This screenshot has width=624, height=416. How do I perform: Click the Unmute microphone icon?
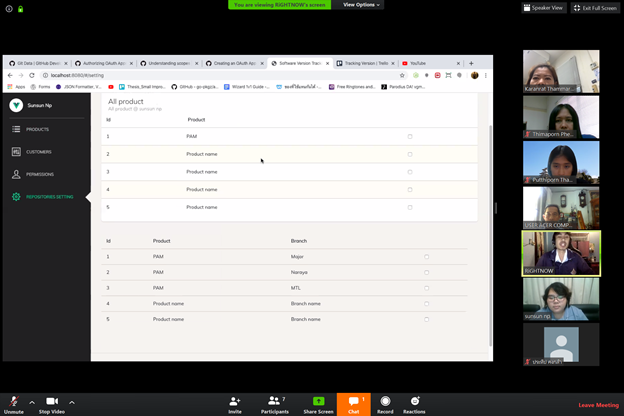13,400
